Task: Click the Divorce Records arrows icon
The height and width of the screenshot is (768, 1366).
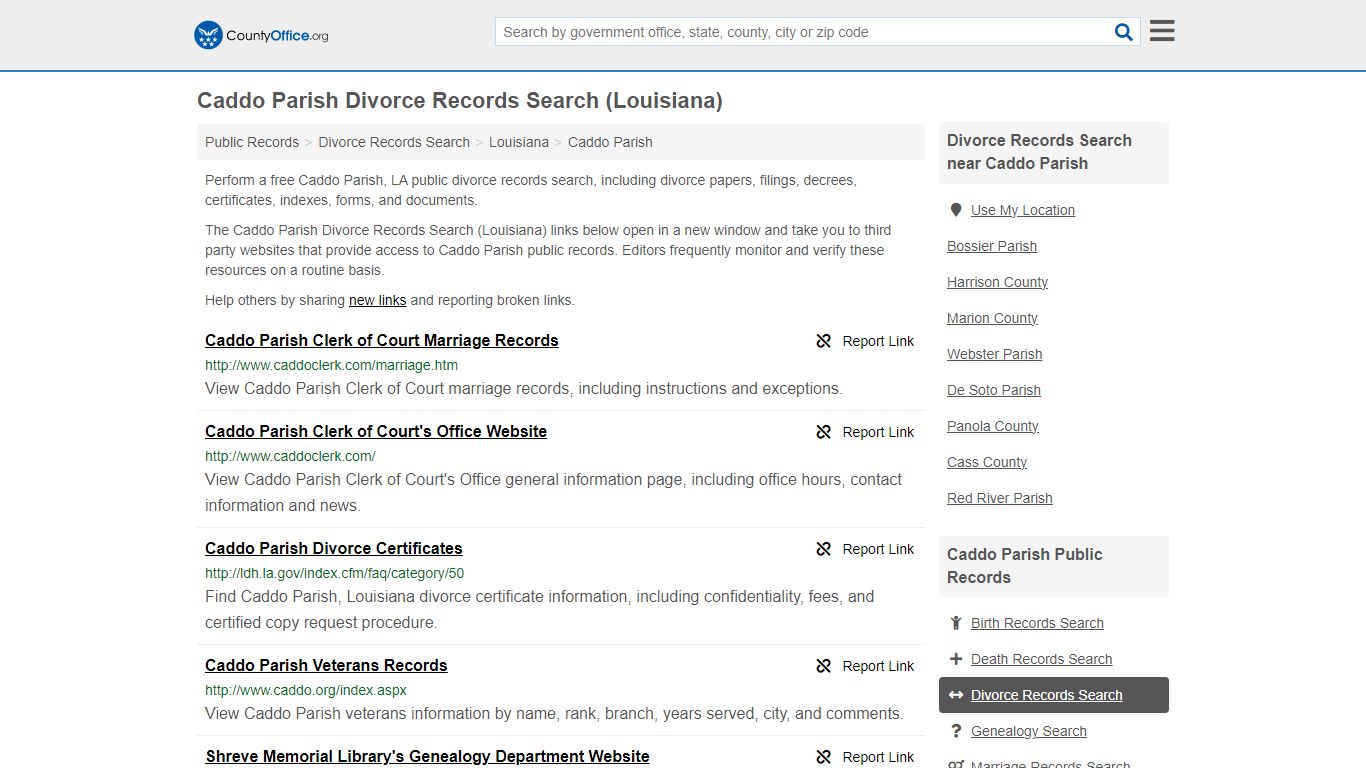Action: [956, 695]
